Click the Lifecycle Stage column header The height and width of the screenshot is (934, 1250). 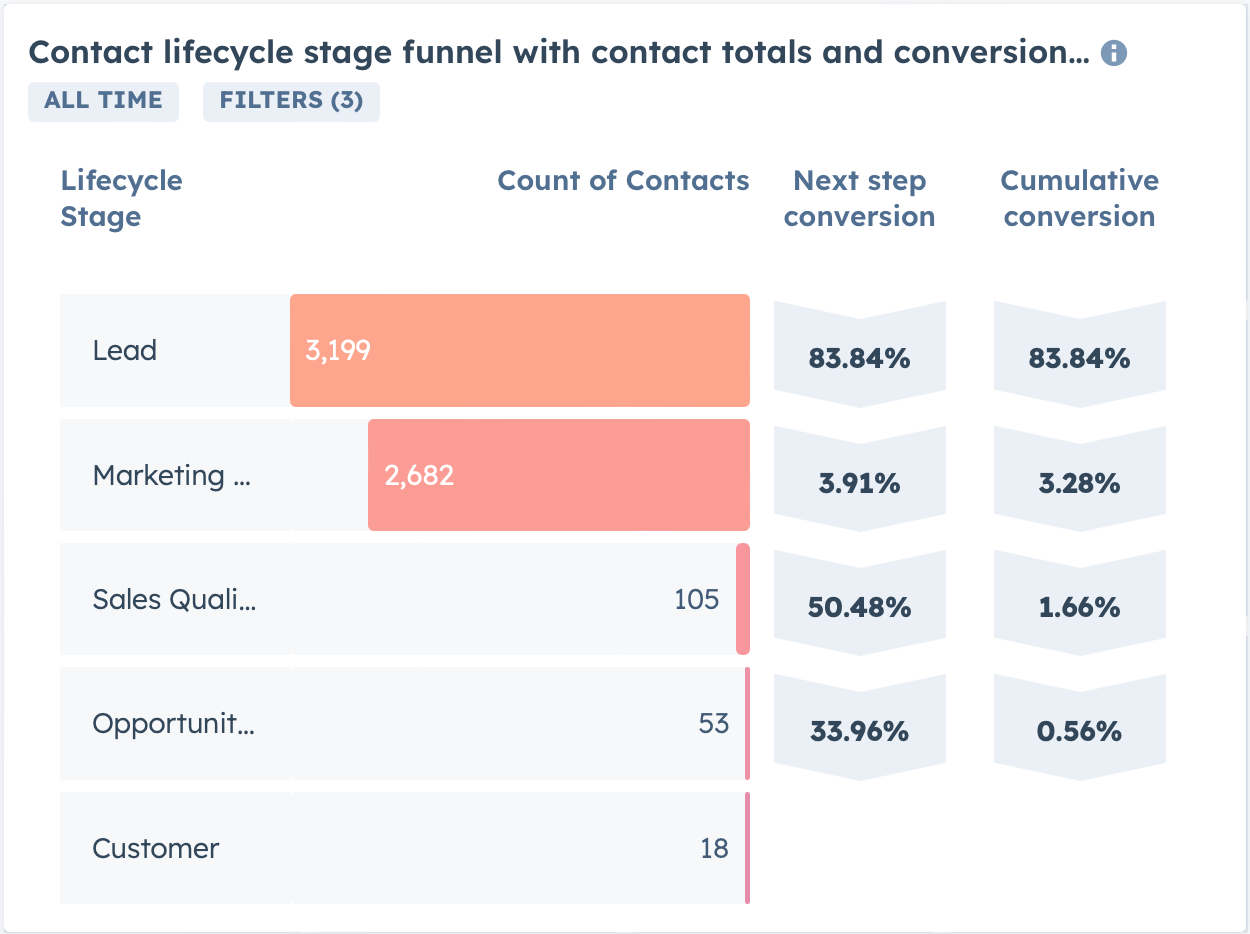121,198
